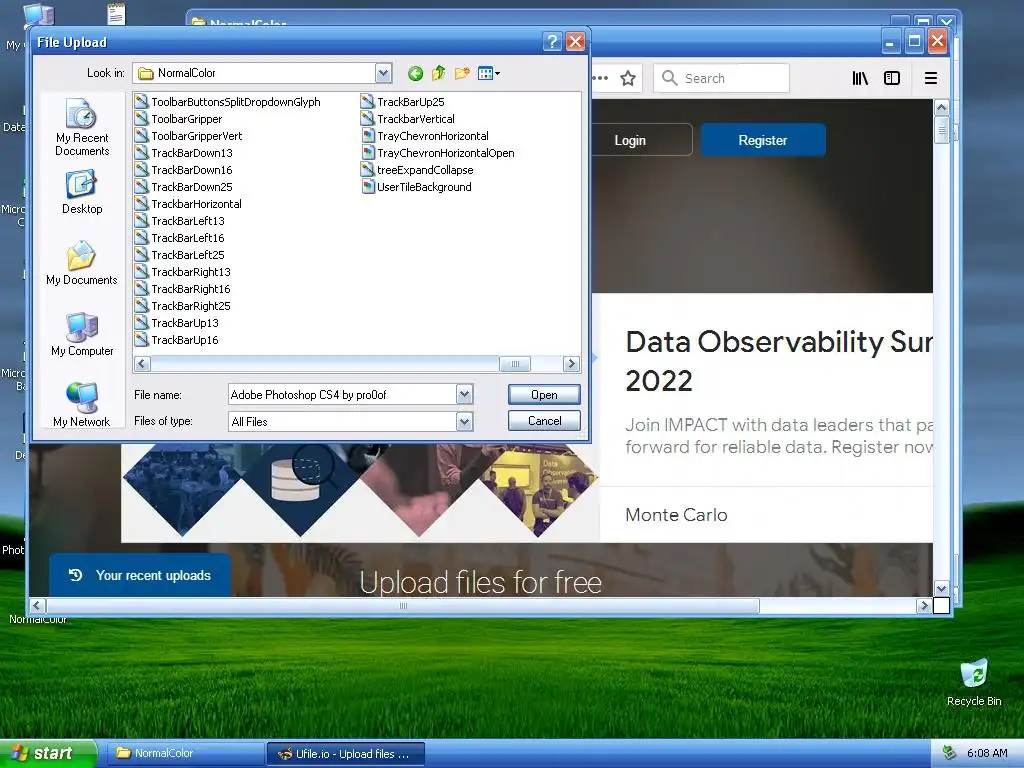Select the TrackbarVertical file
This screenshot has width=1024, height=768.
pyautogui.click(x=408, y=119)
